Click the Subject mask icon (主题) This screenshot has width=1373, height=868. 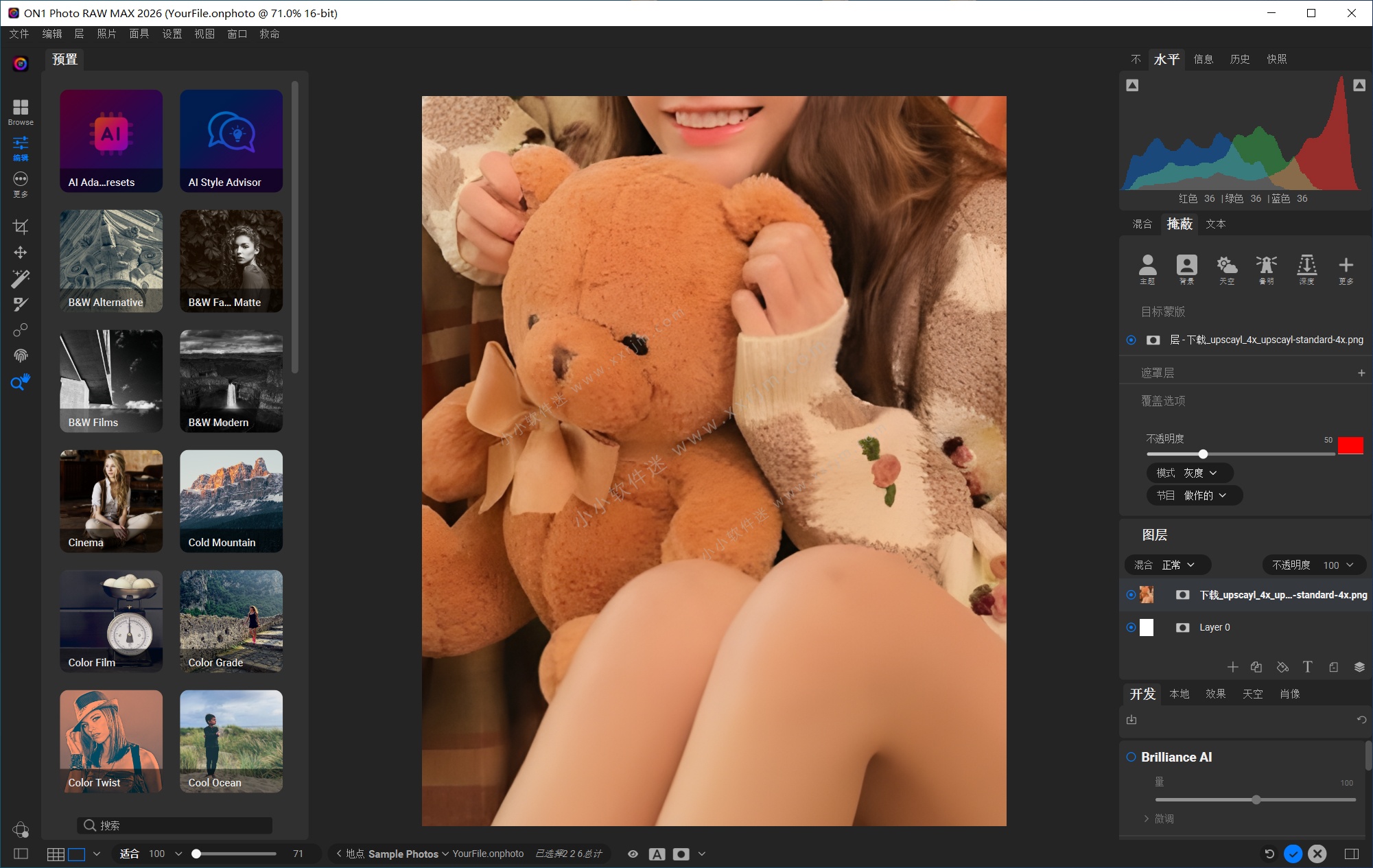[x=1147, y=268]
